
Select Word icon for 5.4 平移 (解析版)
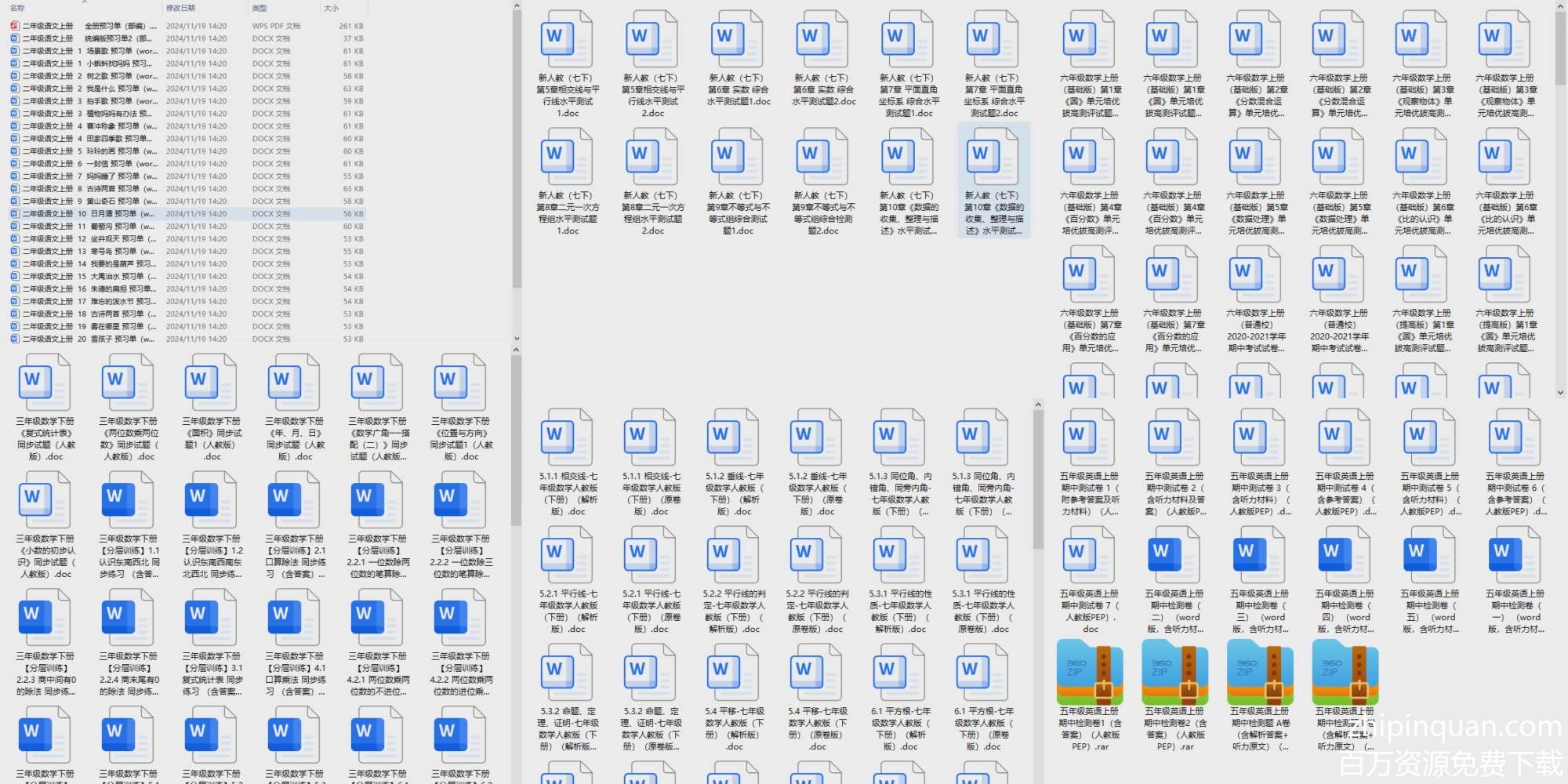pyautogui.click(x=734, y=673)
